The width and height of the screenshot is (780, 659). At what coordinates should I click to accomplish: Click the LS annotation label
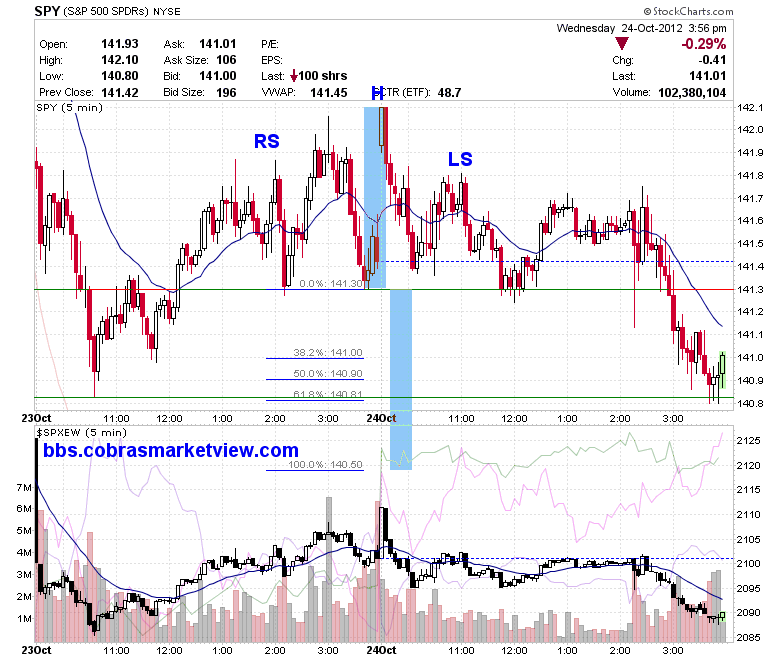pyautogui.click(x=460, y=159)
